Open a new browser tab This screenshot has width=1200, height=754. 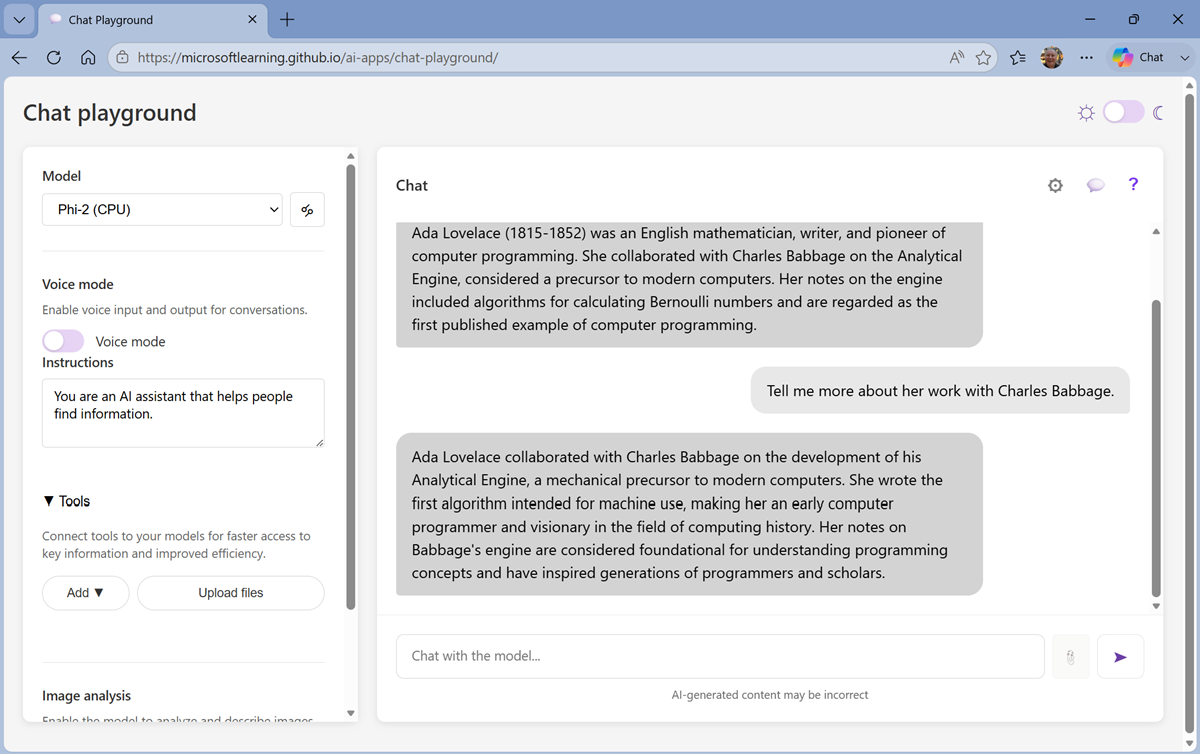(288, 20)
